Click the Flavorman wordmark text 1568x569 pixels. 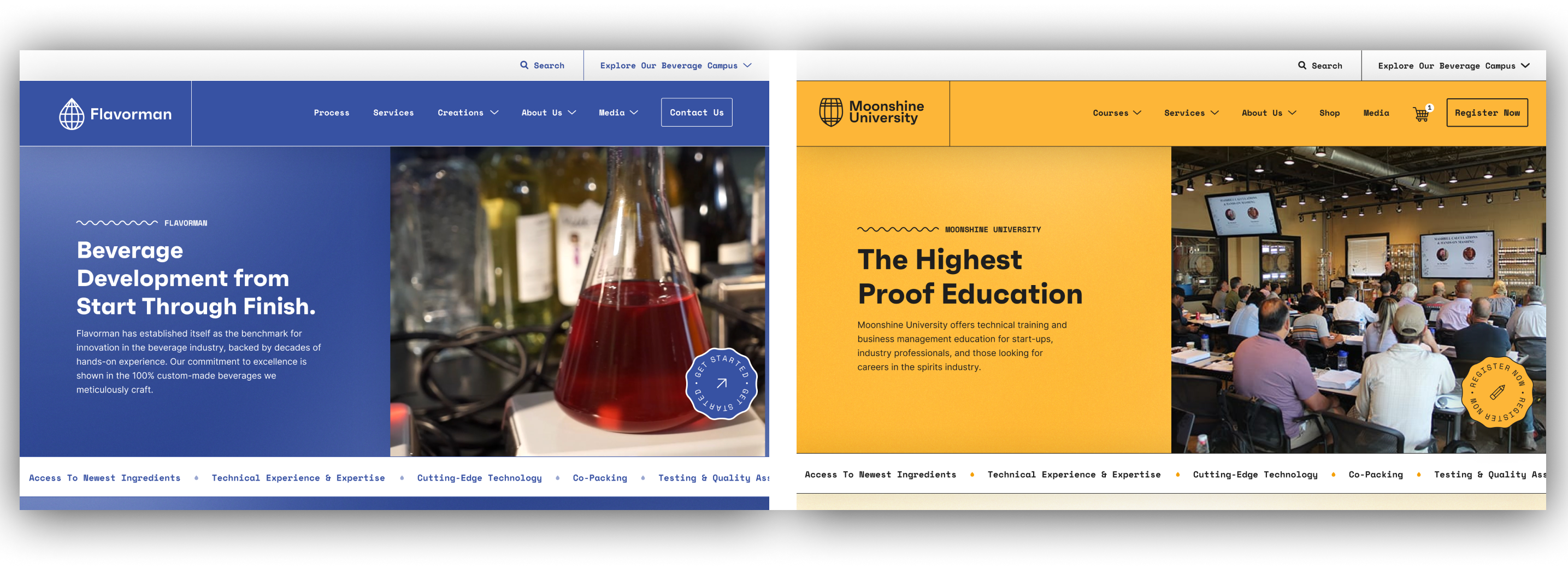click(x=131, y=115)
